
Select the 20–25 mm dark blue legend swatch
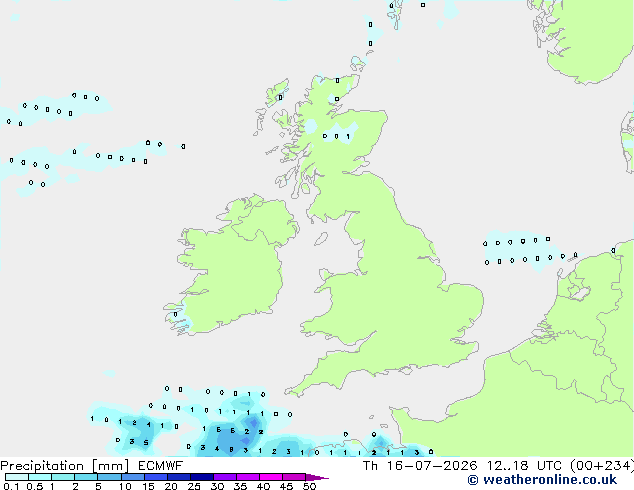[x=179, y=477]
